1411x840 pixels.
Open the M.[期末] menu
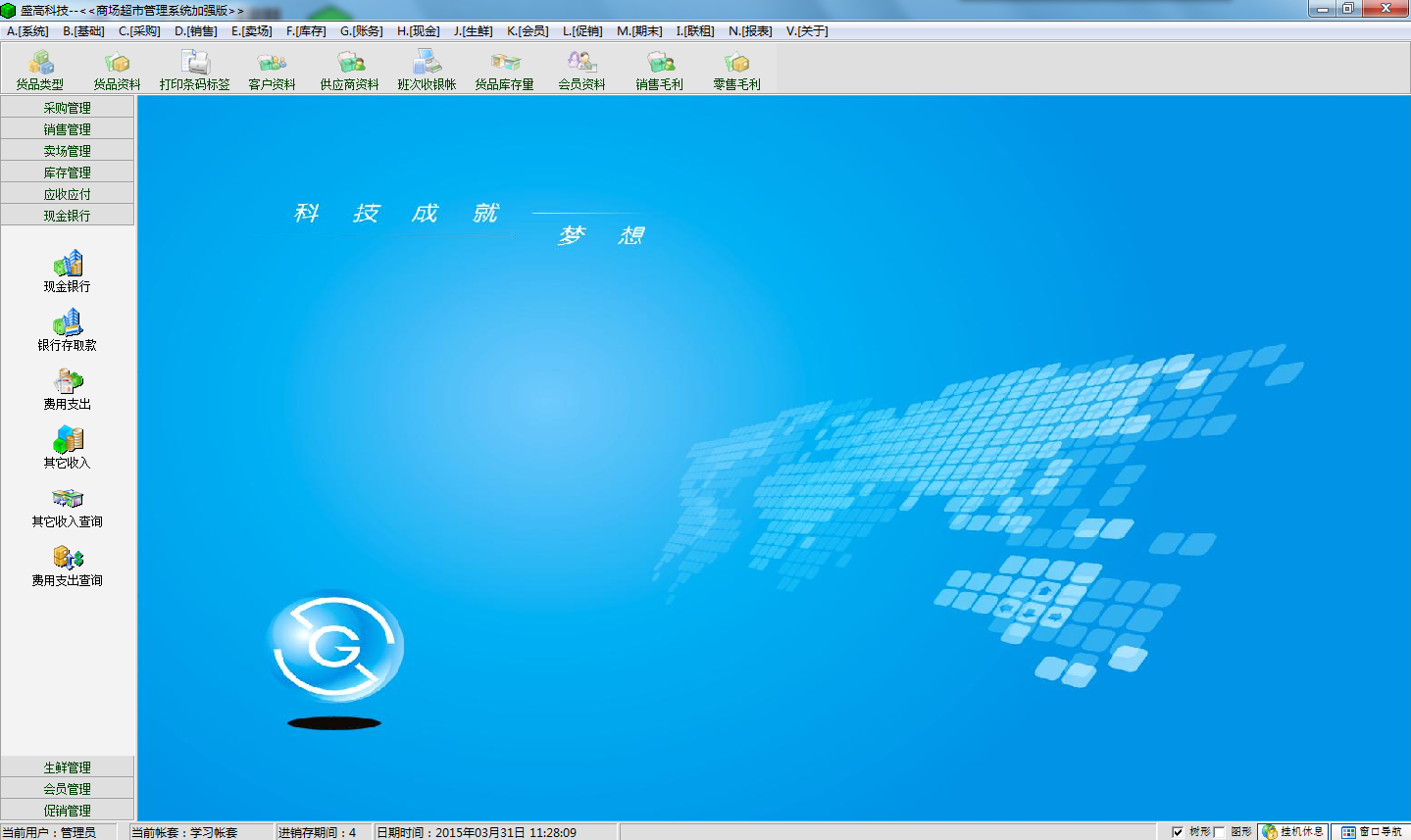click(x=639, y=31)
